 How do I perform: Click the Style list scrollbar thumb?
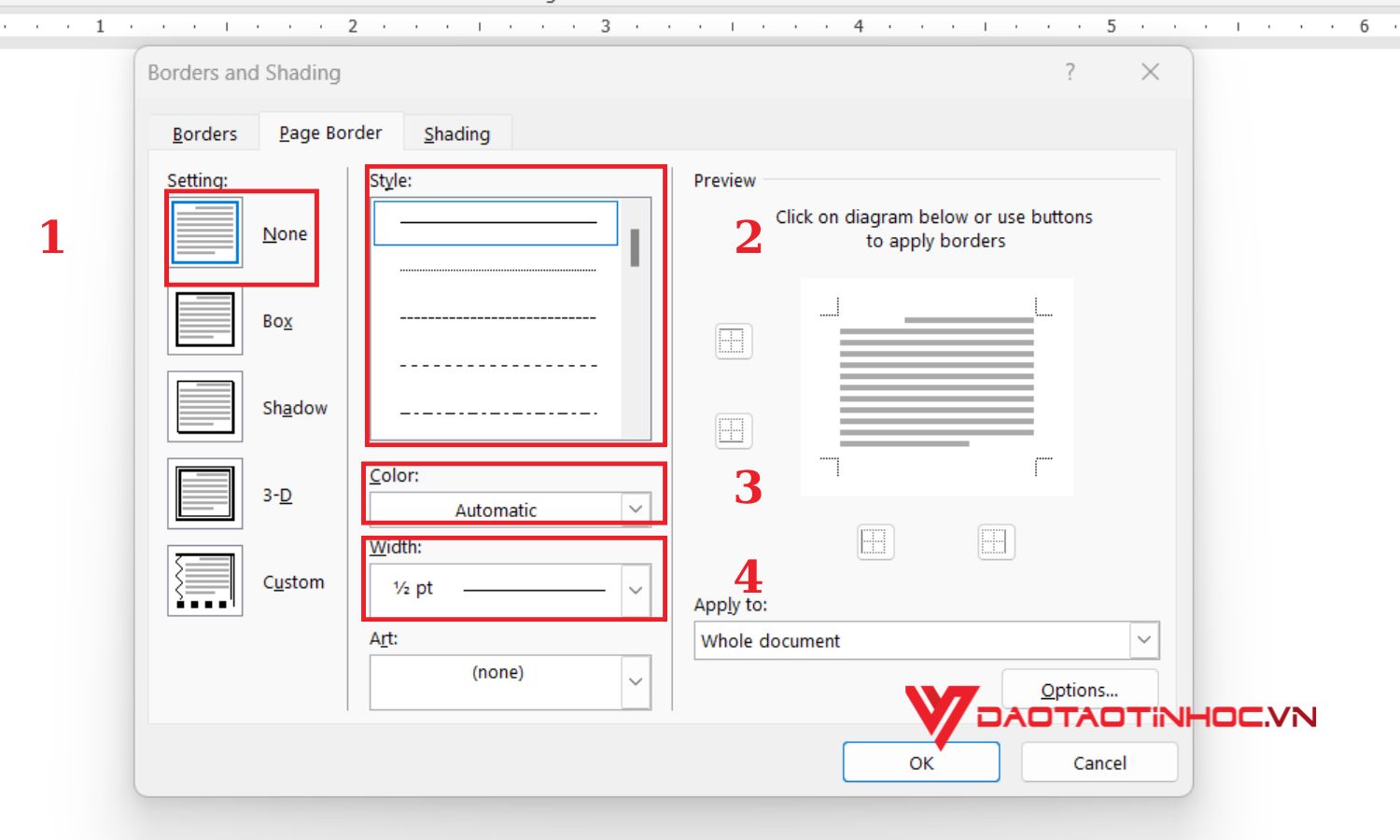[635, 247]
